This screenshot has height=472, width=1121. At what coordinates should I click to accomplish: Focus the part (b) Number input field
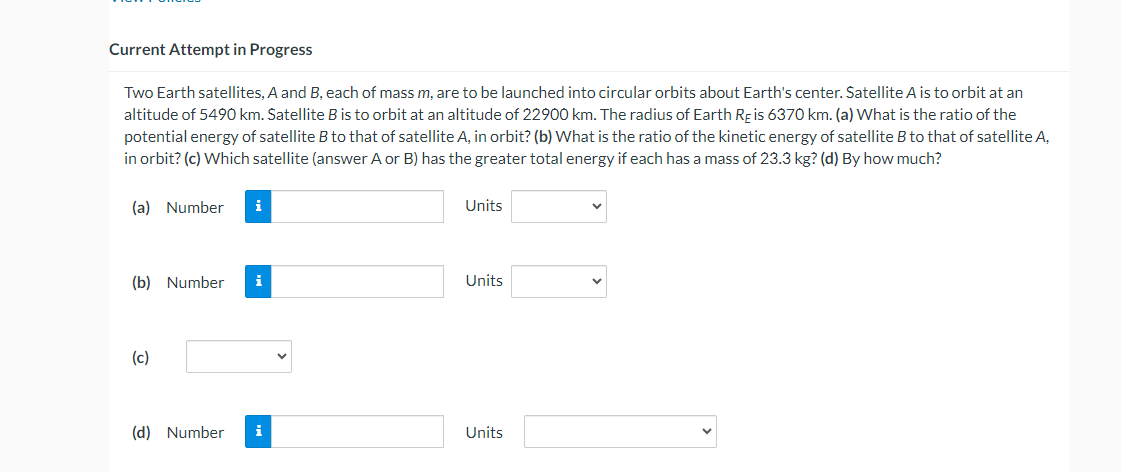coord(357,282)
